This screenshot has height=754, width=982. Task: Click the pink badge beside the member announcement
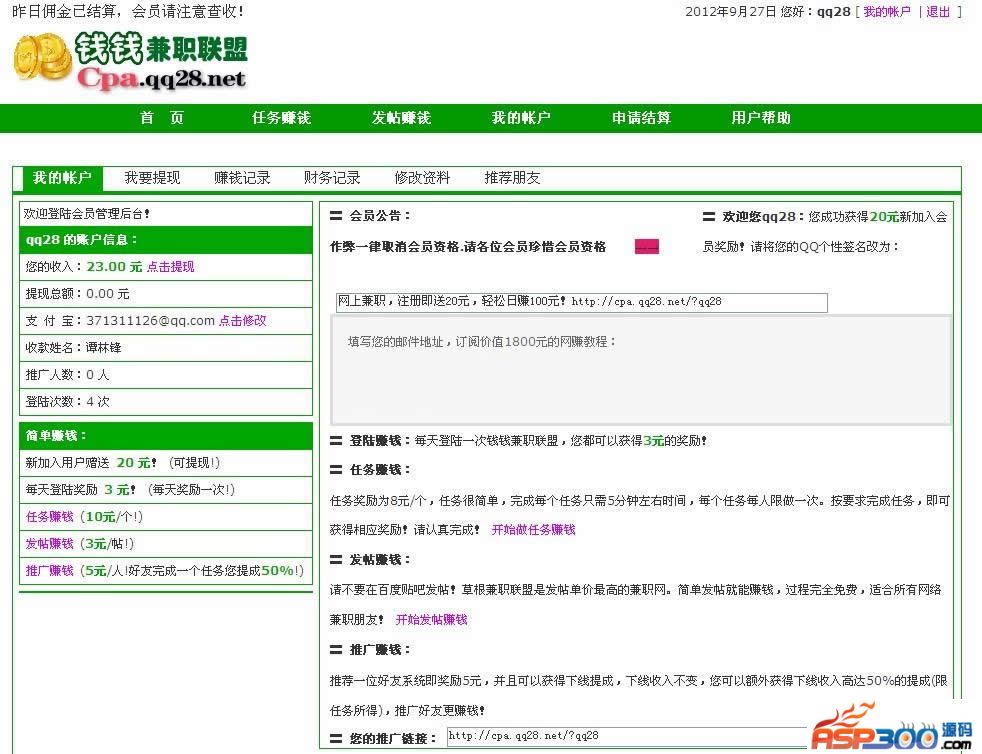(646, 247)
